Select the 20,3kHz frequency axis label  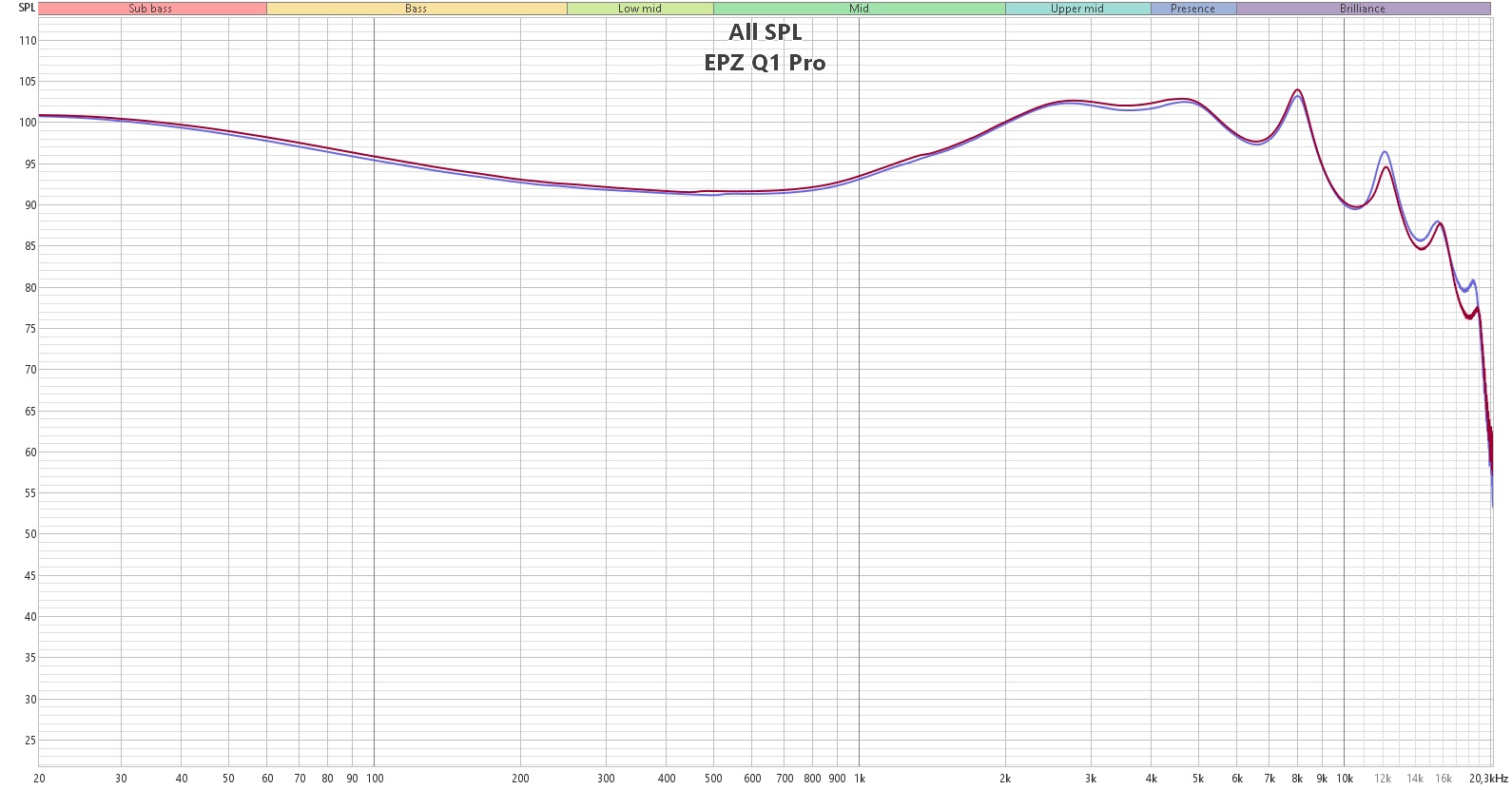[x=1488, y=779]
